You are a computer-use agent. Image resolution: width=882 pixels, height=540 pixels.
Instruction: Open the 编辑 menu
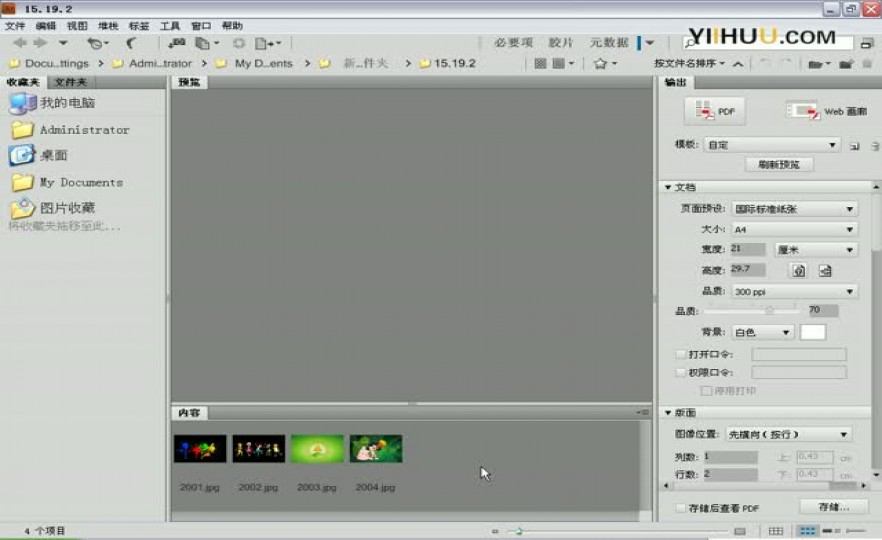click(46, 26)
